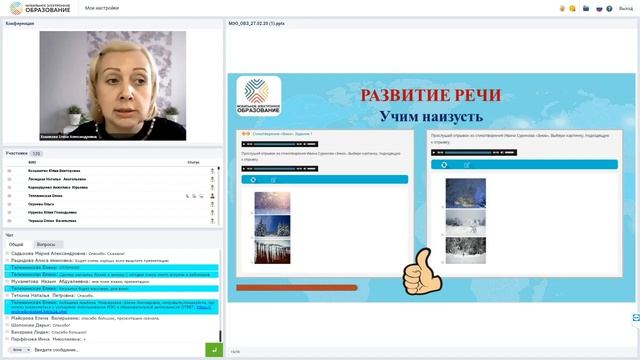
Task: Click the second audio progress bar, left slide panel
Action: click(x=275, y=169)
